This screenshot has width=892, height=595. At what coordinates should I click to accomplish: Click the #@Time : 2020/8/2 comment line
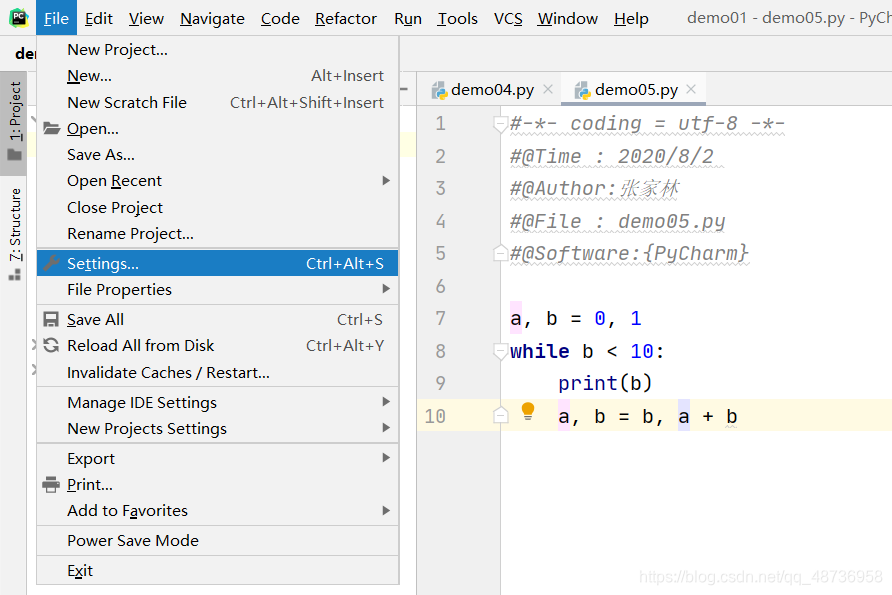612,156
